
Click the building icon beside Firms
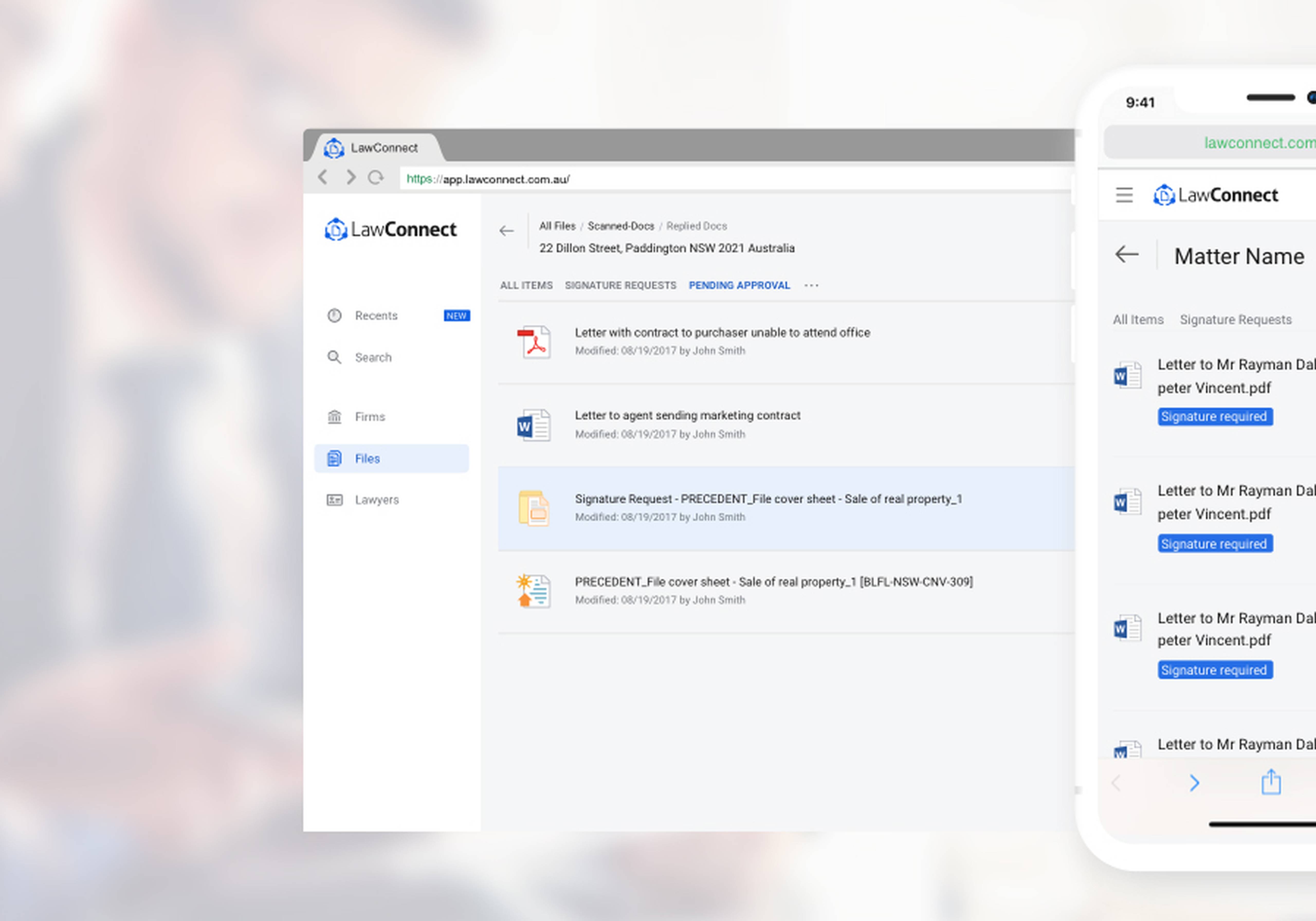(x=334, y=417)
